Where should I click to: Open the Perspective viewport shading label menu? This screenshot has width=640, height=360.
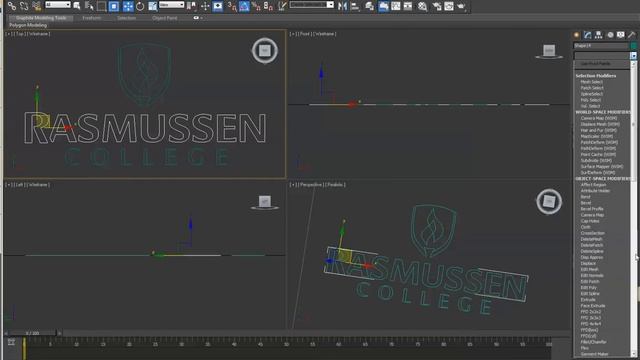[x=335, y=185]
